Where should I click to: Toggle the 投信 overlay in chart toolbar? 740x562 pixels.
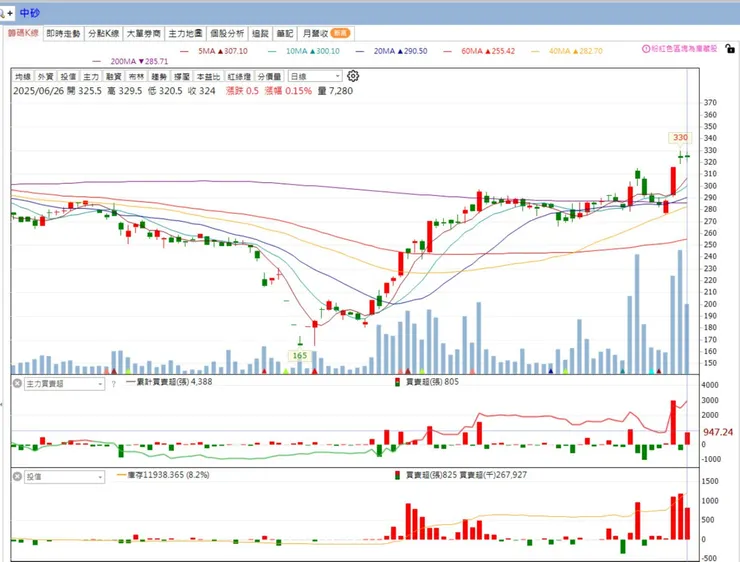[68, 76]
